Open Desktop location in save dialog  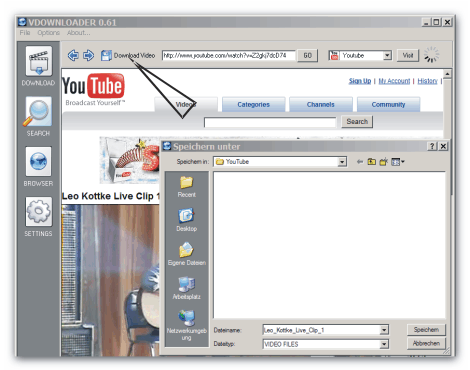(x=186, y=220)
